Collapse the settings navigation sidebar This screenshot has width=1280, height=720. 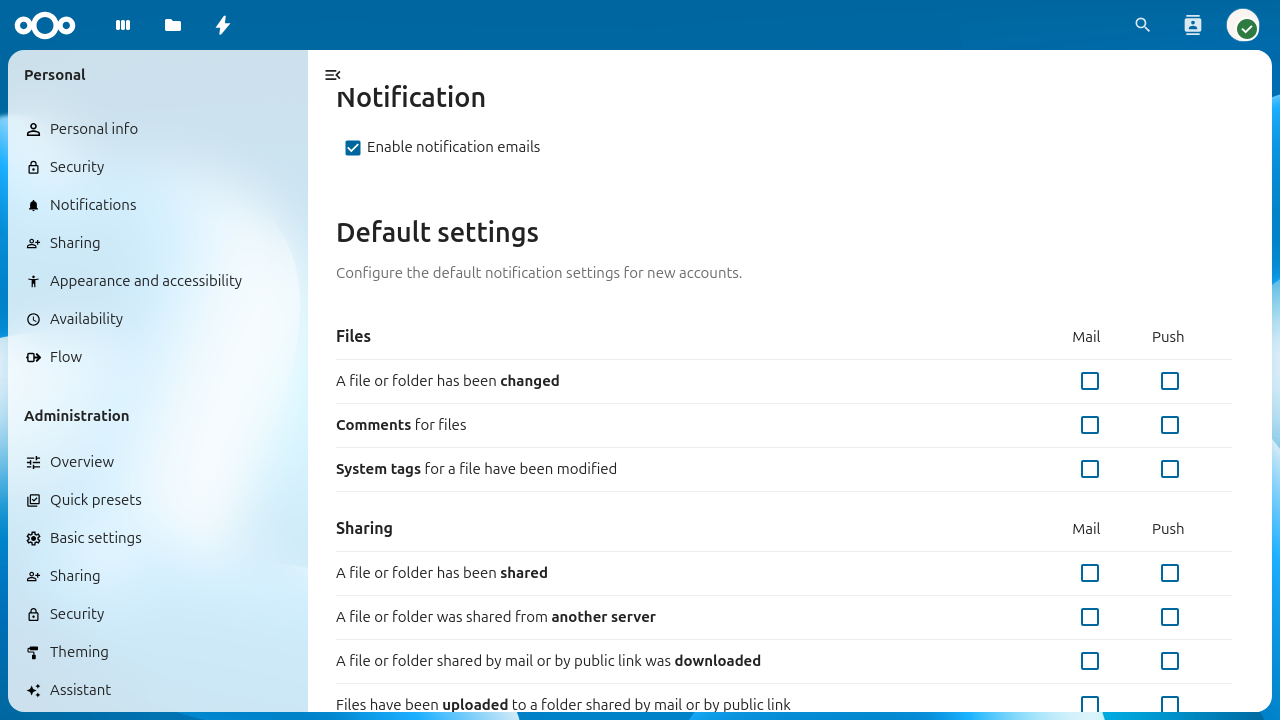pyautogui.click(x=333, y=75)
